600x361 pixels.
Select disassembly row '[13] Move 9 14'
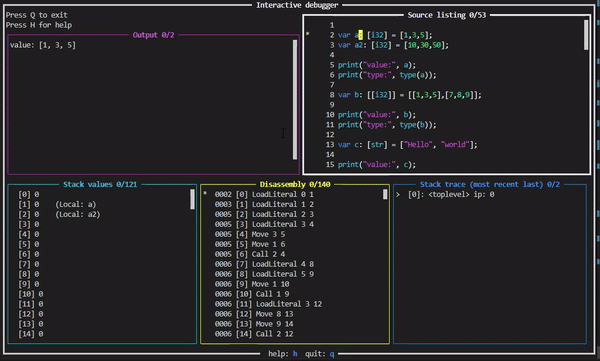click(254, 324)
